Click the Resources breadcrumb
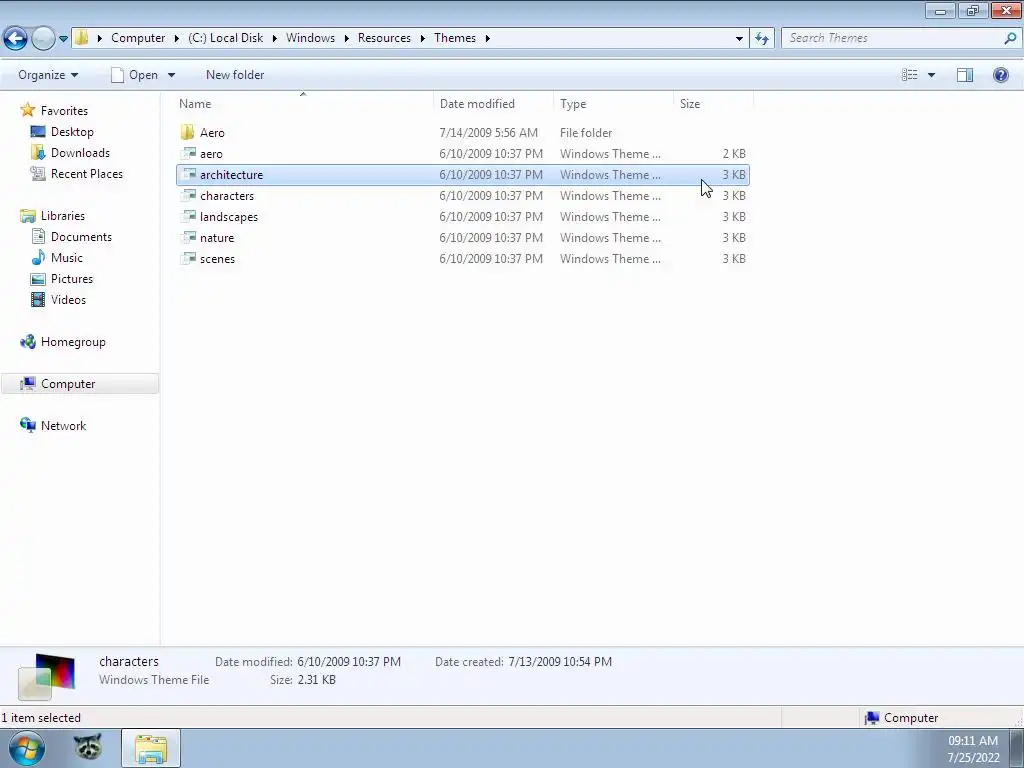The height and width of the screenshot is (768, 1024). point(384,38)
